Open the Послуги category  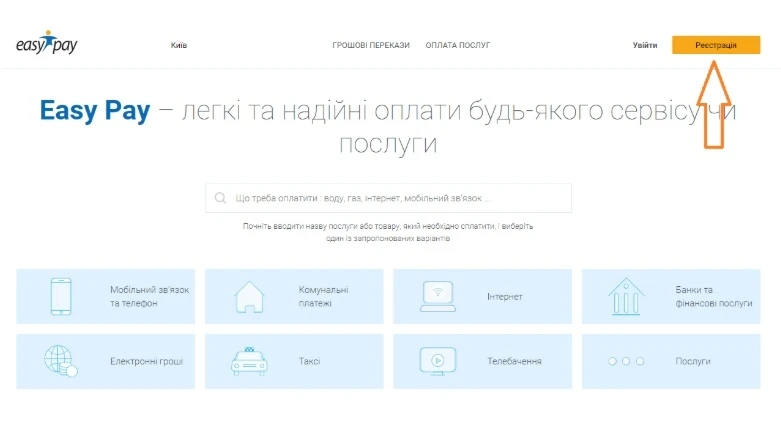(x=671, y=361)
